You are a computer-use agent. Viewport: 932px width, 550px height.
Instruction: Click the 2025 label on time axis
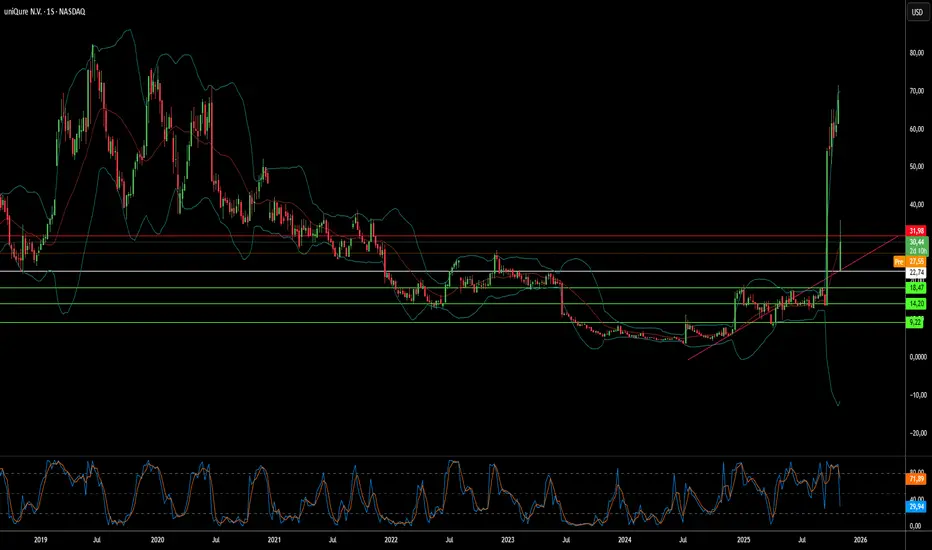(x=743, y=540)
